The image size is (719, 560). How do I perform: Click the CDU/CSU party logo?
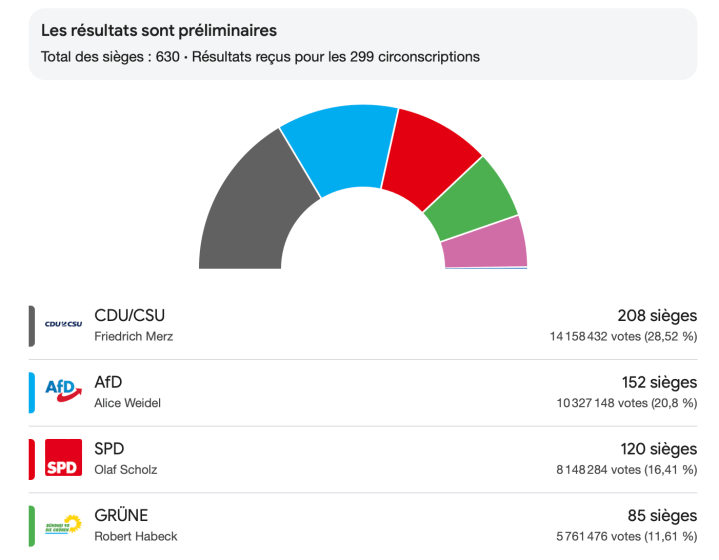tap(63, 324)
